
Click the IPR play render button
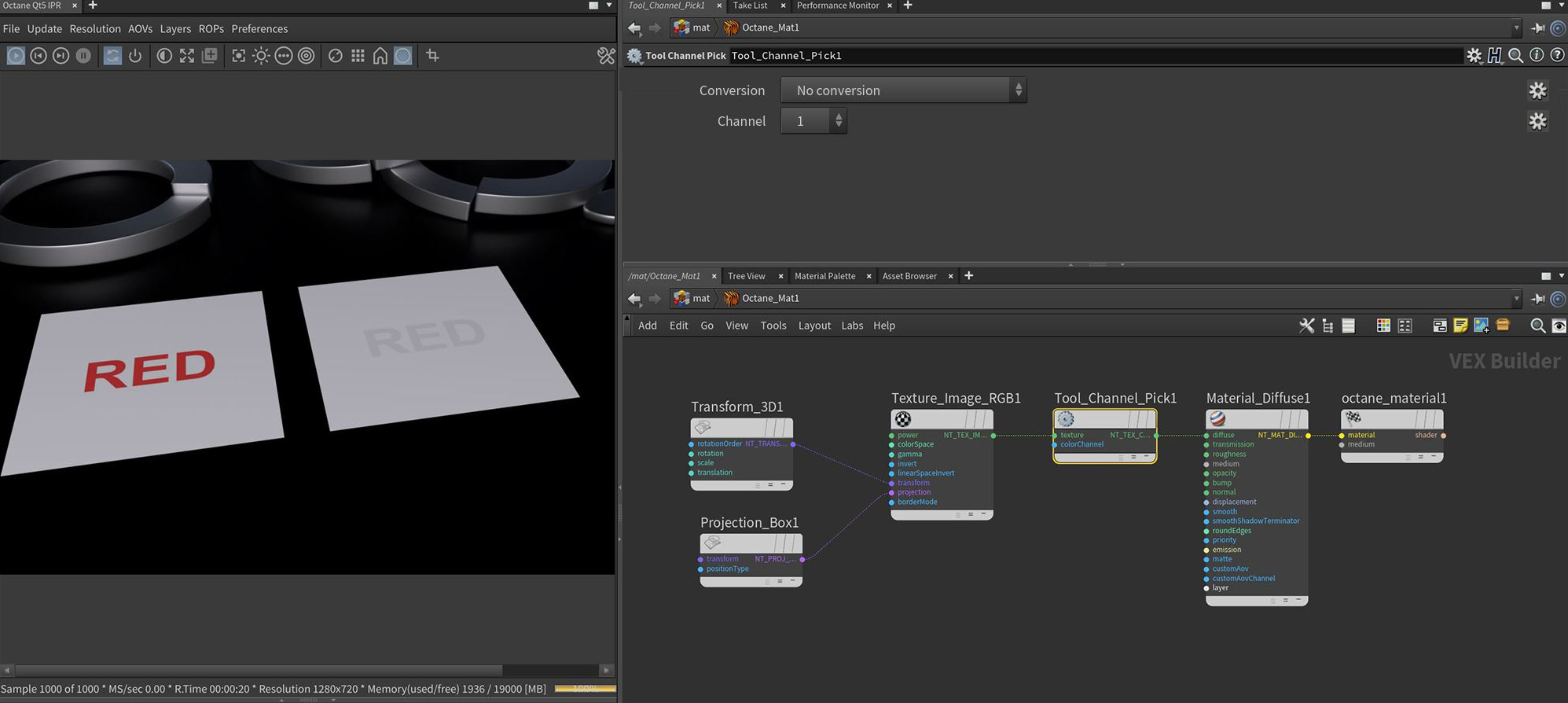tap(16, 56)
